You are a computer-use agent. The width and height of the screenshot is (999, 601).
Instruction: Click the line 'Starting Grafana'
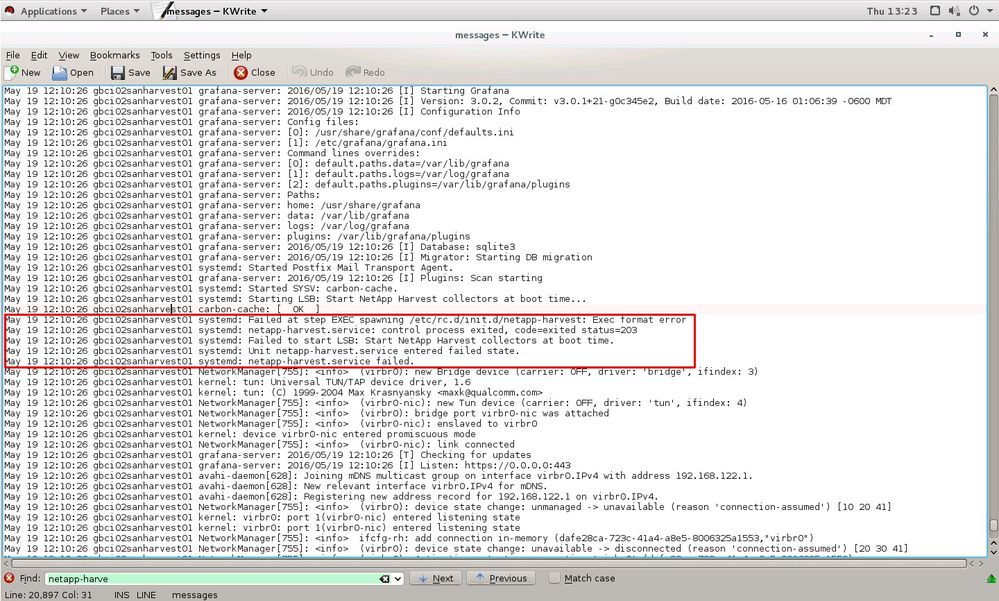256,91
